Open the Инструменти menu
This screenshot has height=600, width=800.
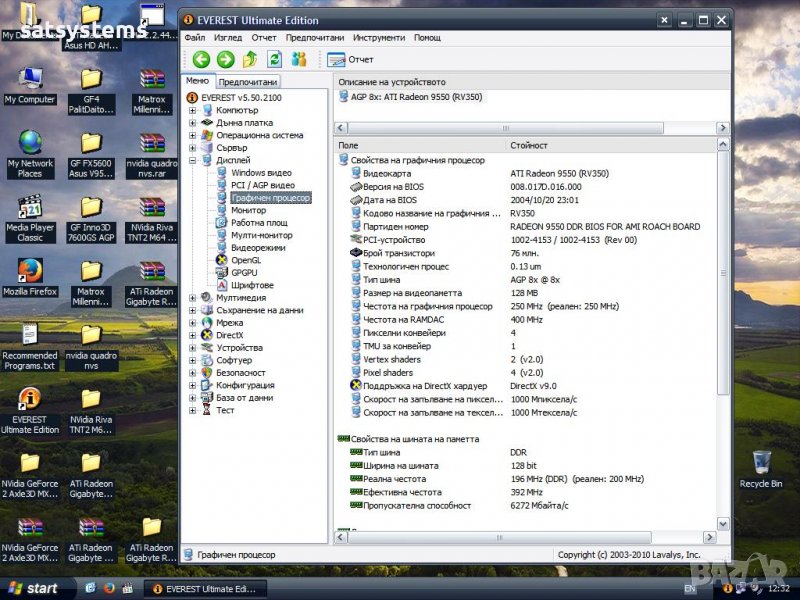379,38
